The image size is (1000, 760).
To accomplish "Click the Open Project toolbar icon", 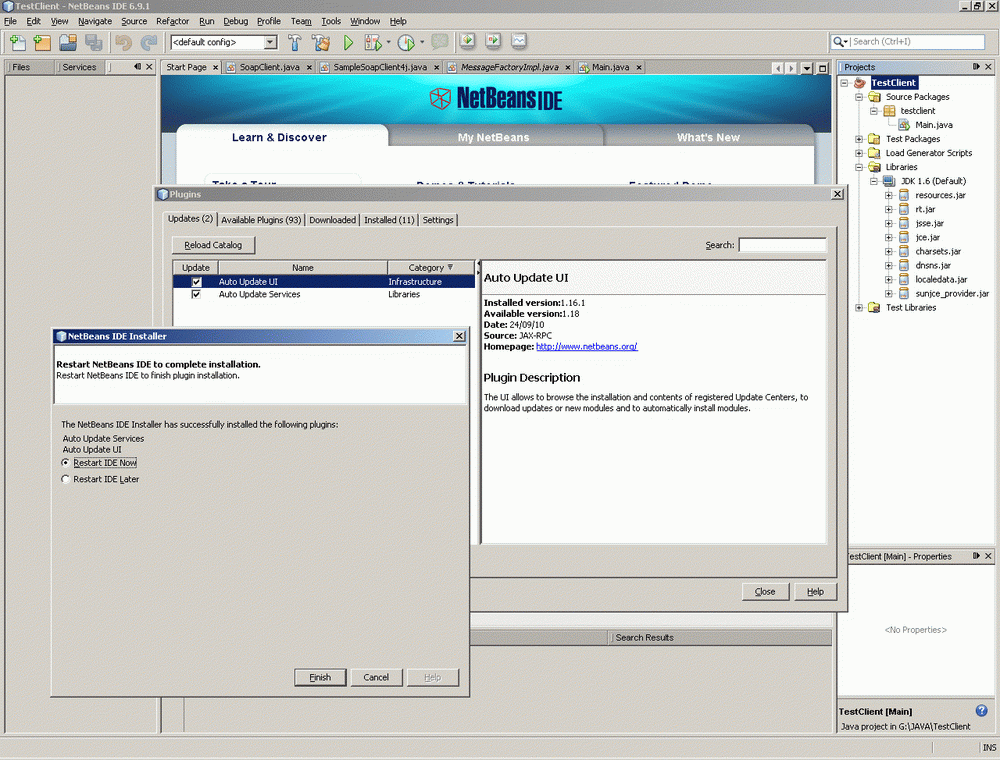I will [x=68, y=43].
